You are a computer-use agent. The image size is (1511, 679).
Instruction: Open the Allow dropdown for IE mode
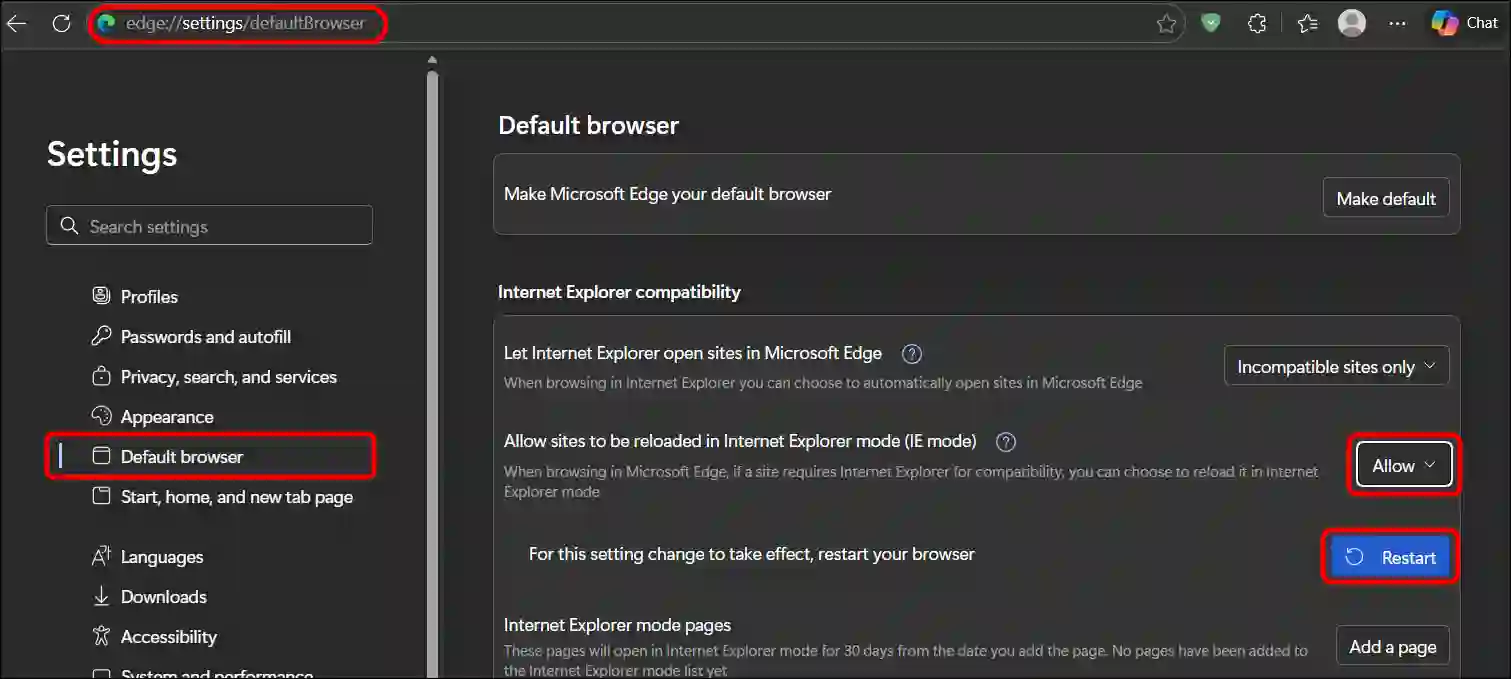point(1402,464)
